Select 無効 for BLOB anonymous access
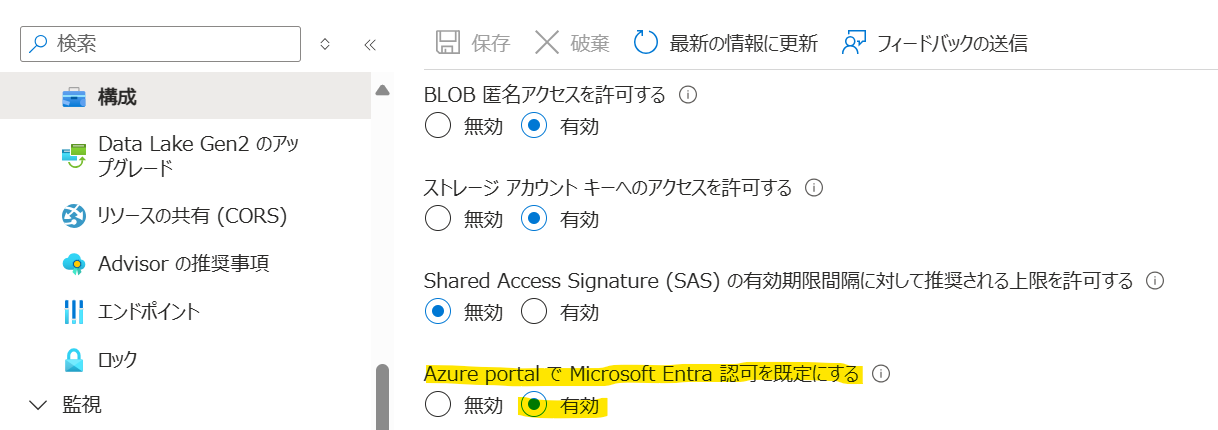The height and width of the screenshot is (430, 1218). 438,126
